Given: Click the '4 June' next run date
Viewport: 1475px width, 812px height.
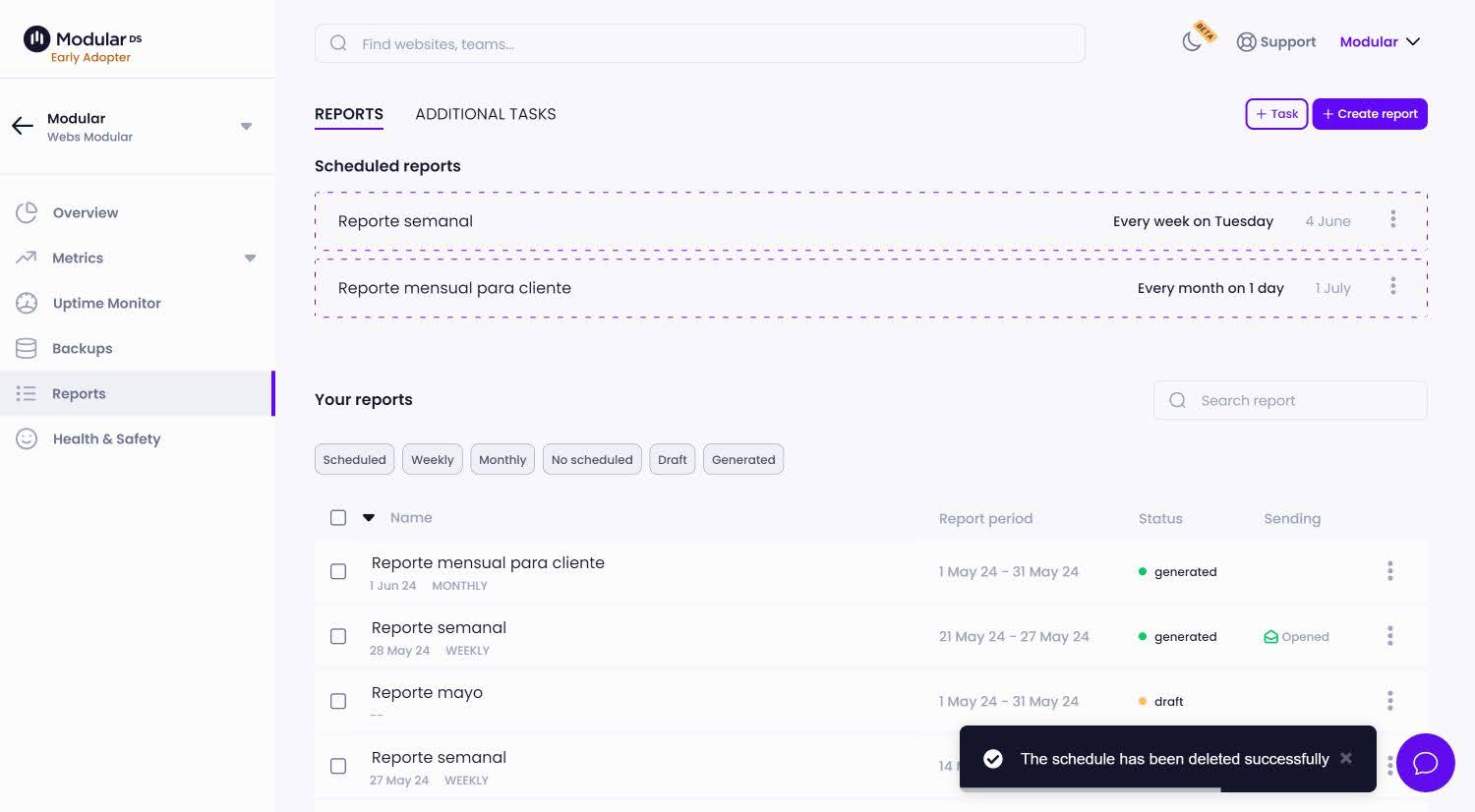Looking at the screenshot, I should [1327, 221].
